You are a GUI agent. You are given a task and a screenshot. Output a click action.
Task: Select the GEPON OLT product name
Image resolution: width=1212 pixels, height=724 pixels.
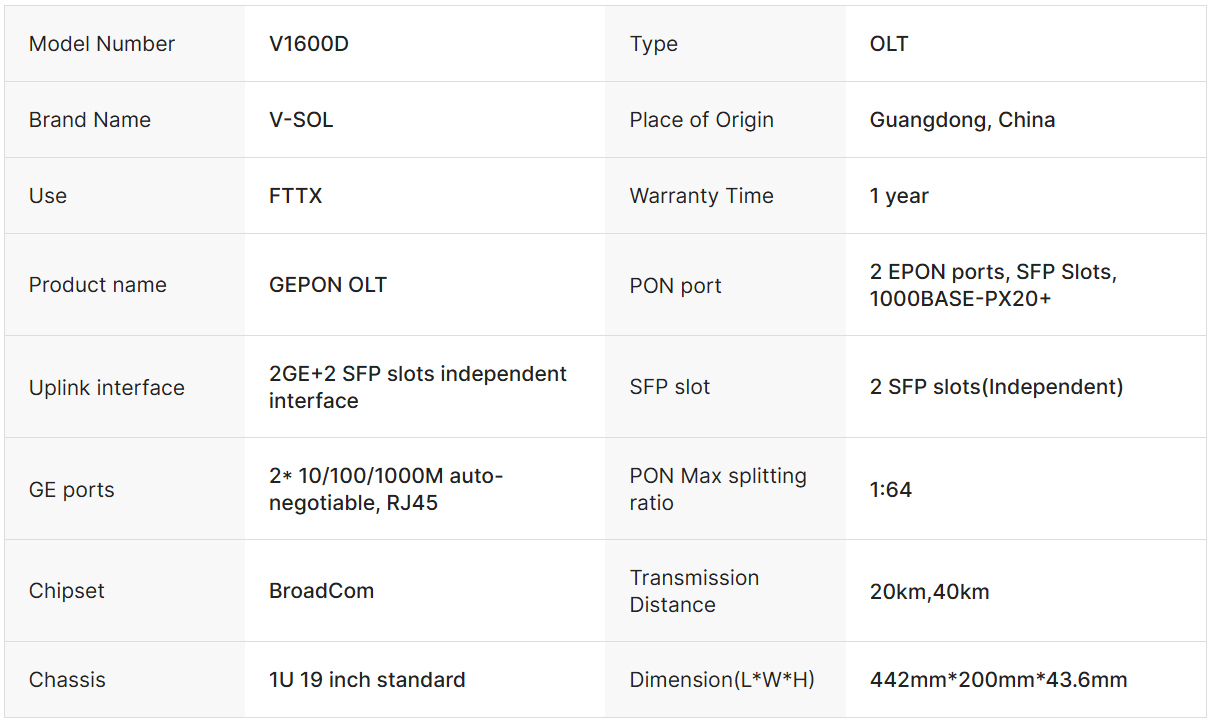click(x=328, y=285)
